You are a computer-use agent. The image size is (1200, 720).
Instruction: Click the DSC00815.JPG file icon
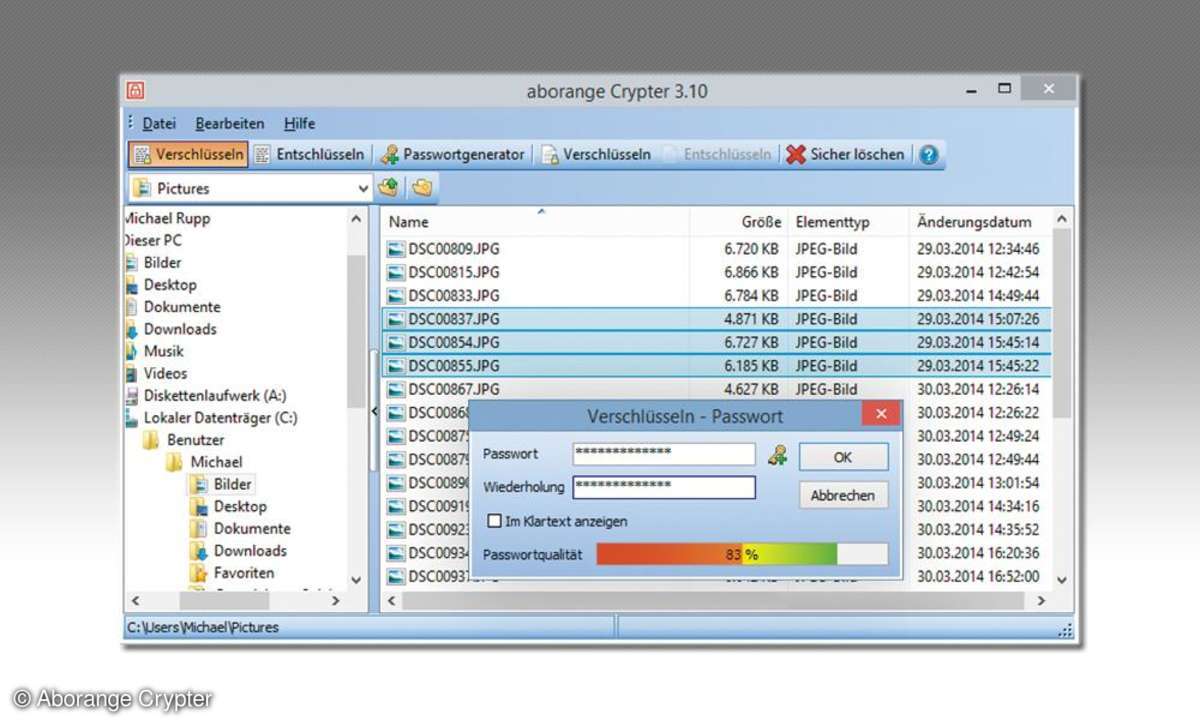coord(396,272)
